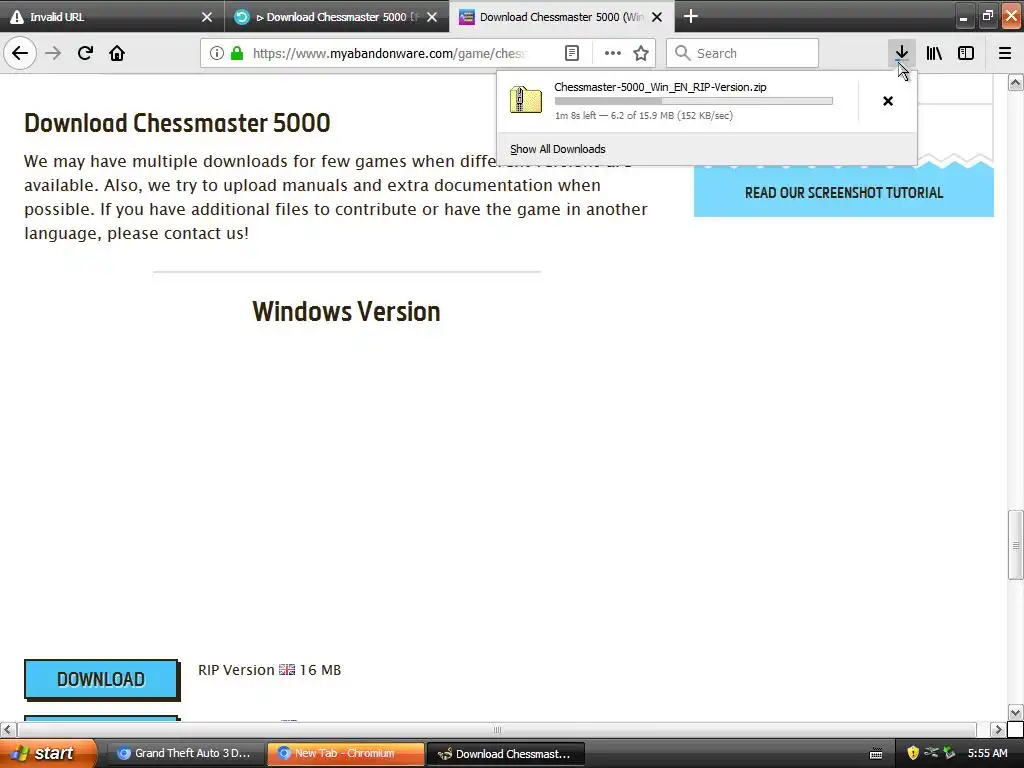
Task: Click the Windows Version heading
Action: (x=346, y=312)
